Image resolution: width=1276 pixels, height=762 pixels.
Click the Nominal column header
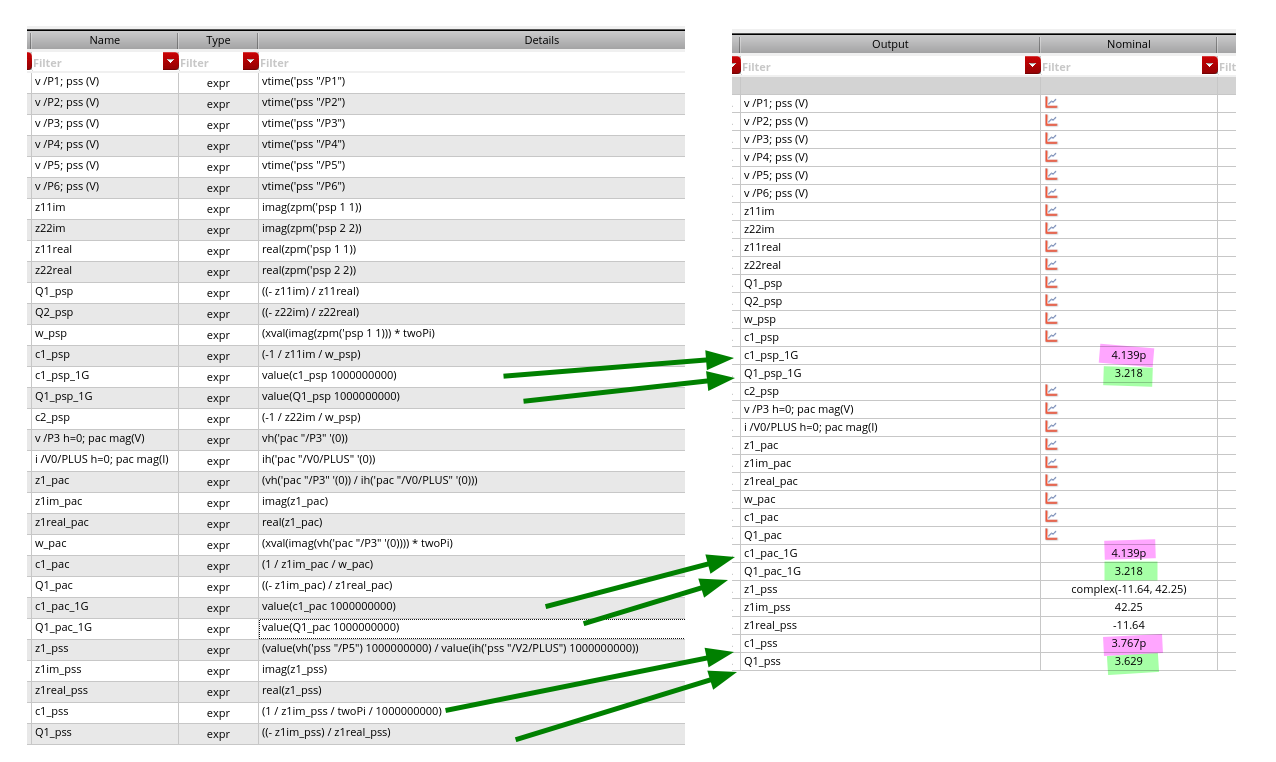pos(1128,44)
